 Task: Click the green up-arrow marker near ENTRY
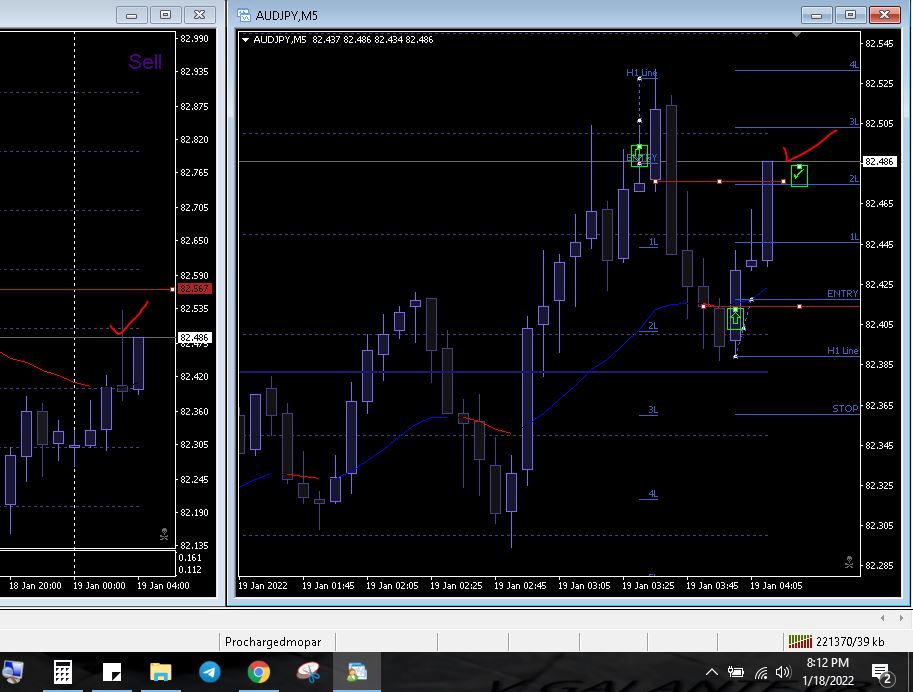pyautogui.click(x=735, y=318)
